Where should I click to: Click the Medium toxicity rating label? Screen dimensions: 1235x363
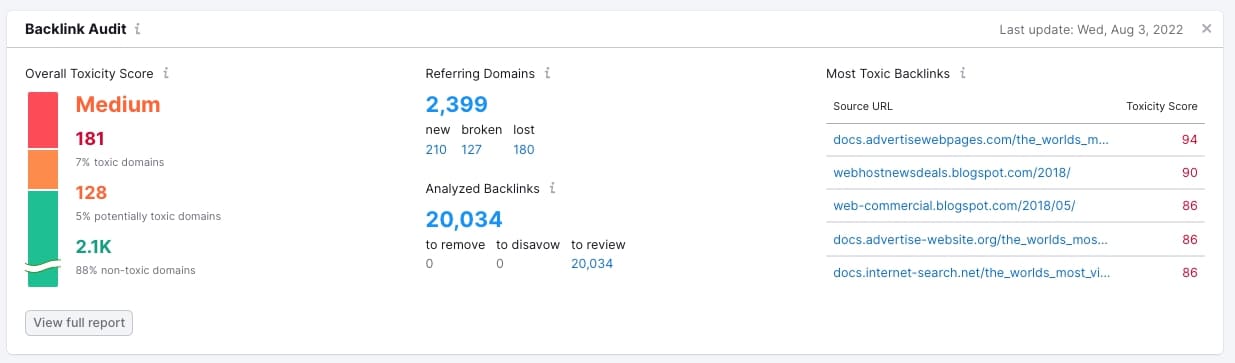[x=118, y=104]
